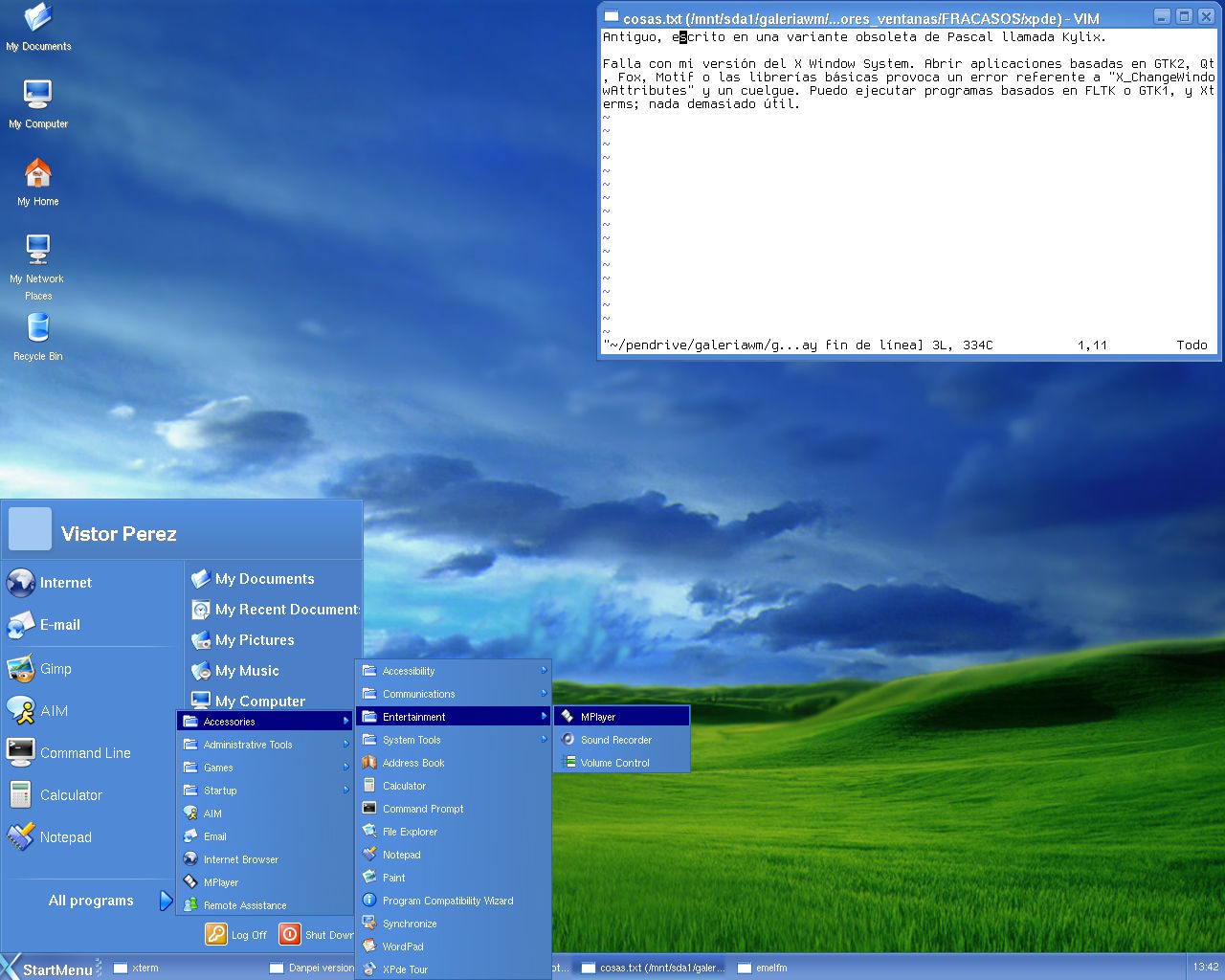1225x980 pixels.
Task: Expand the Accessories submenu arrow
Action: pyautogui.click(x=345, y=721)
